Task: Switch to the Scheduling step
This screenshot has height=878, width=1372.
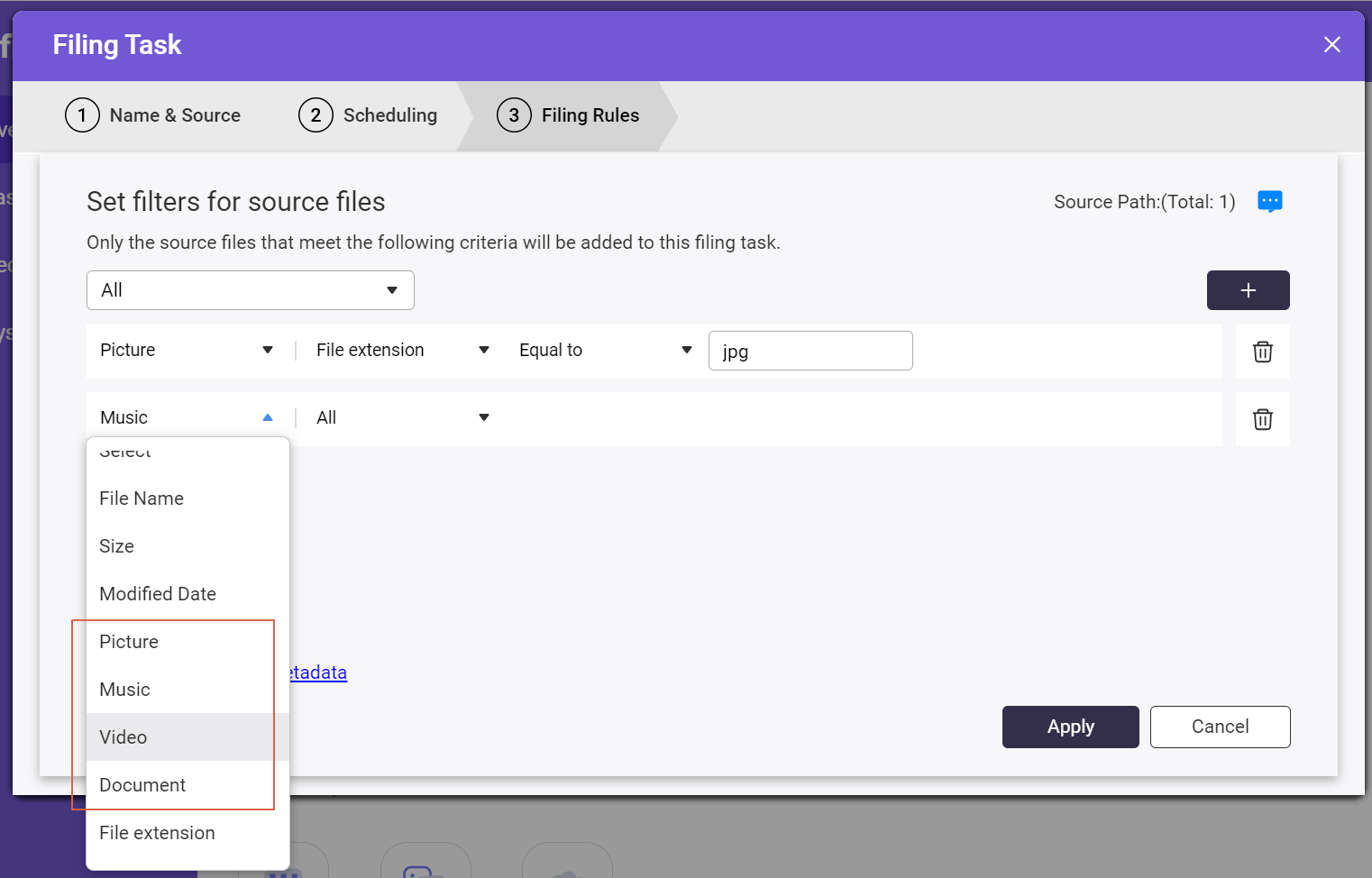Action: (x=369, y=115)
